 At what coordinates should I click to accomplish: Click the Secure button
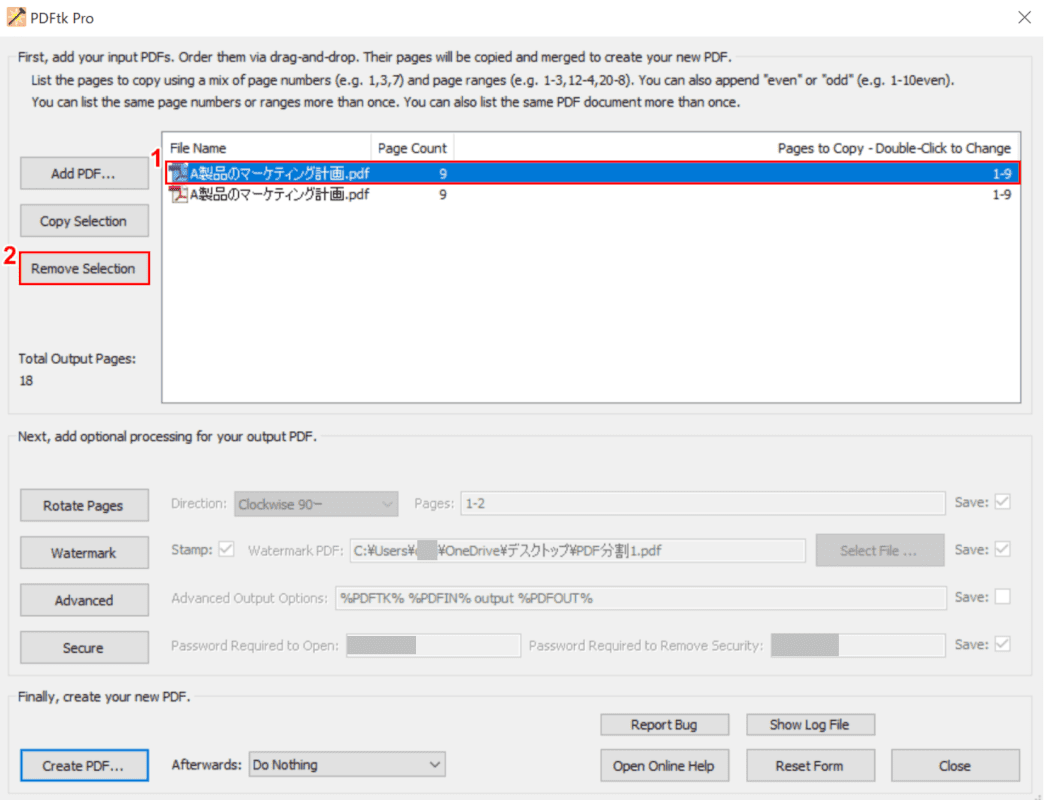tap(84, 648)
